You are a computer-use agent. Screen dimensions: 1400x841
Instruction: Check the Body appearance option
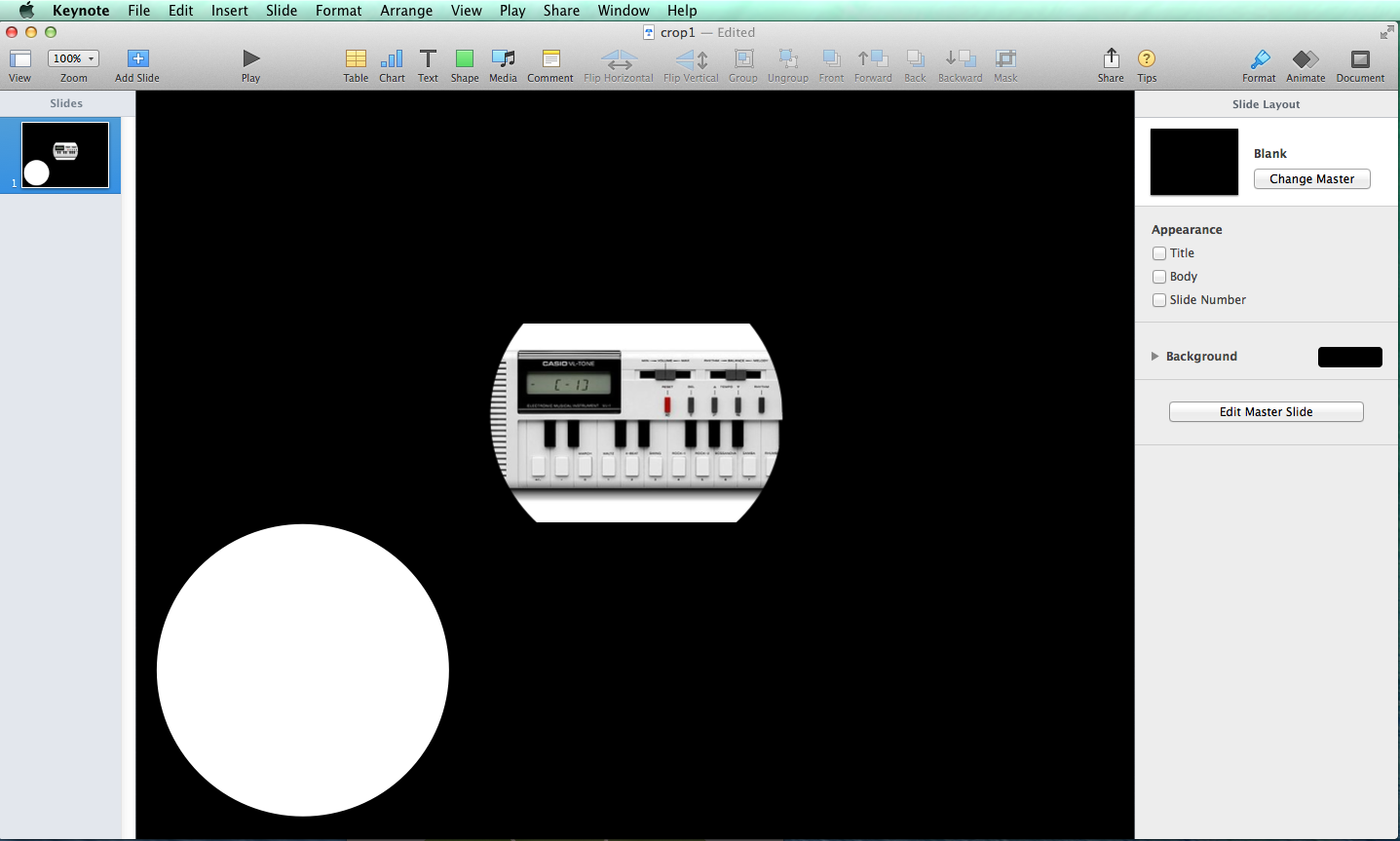click(x=1159, y=276)
